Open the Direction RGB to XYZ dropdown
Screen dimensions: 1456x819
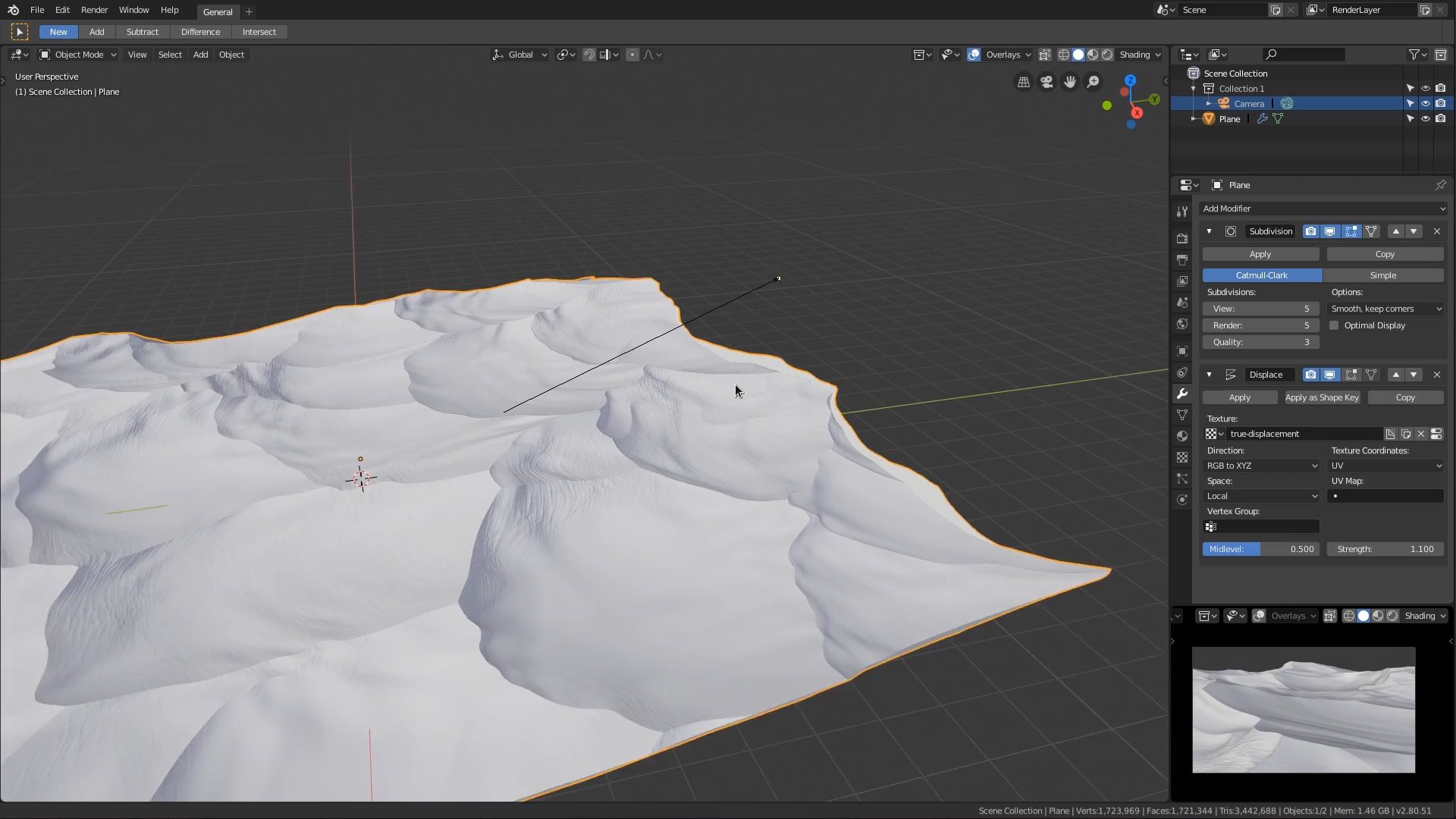1262,466
